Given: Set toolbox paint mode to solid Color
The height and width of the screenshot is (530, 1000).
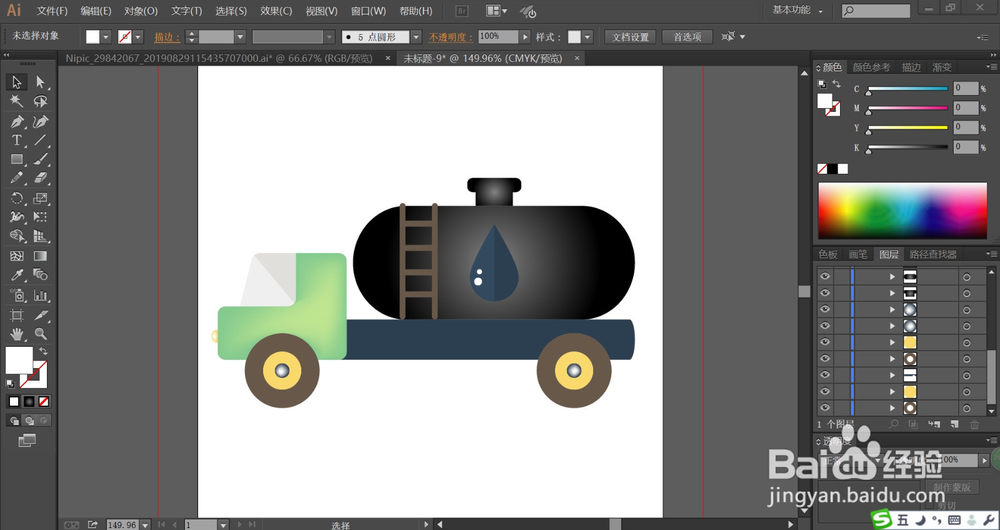Looking at the screenshot, I should click(14, 402).
